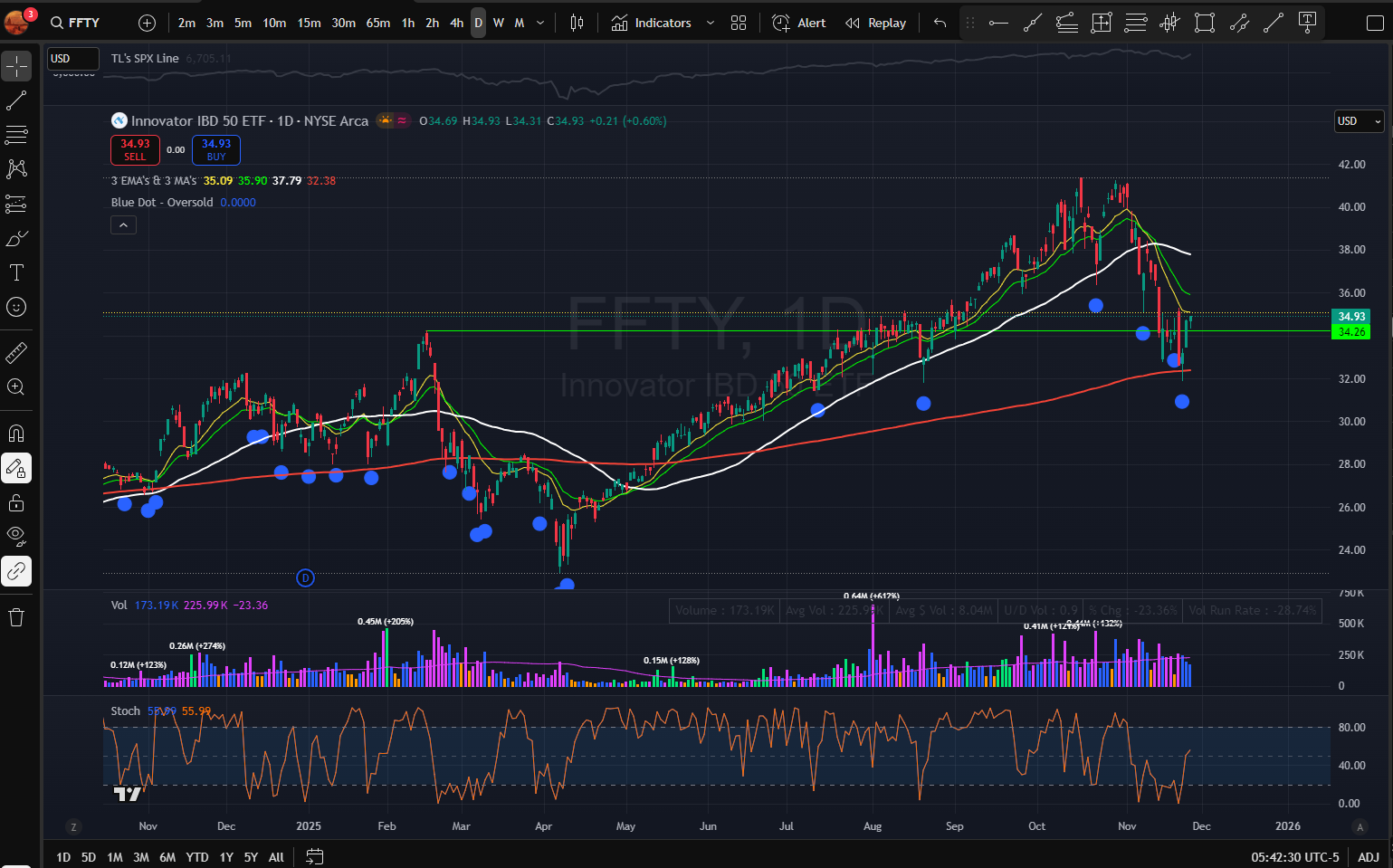
Task: Switch to the 2m timeframe
Action: (186, 23)
